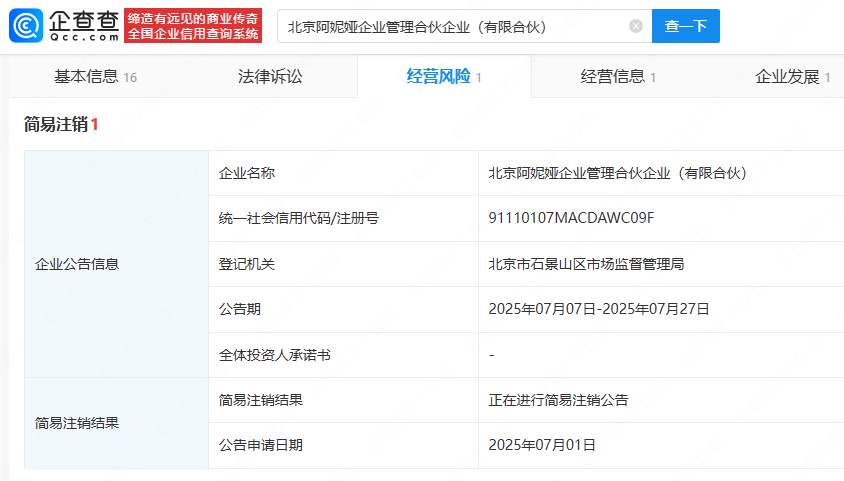Screen dimensions: 844x481
Task: Click the 全体投资人承诺书 label
Action: (275, 355)
